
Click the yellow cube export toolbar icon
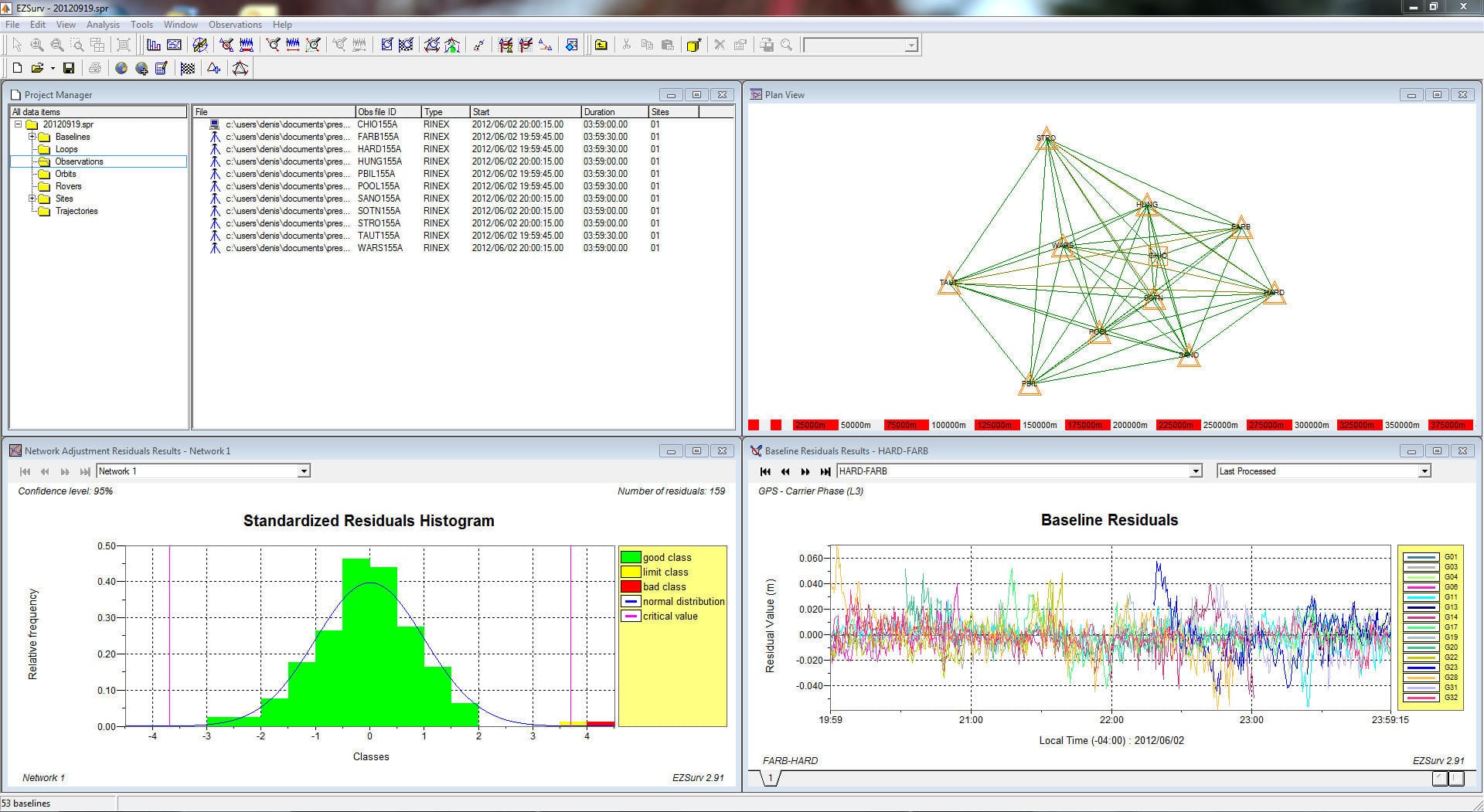click(x=693, y=45)
